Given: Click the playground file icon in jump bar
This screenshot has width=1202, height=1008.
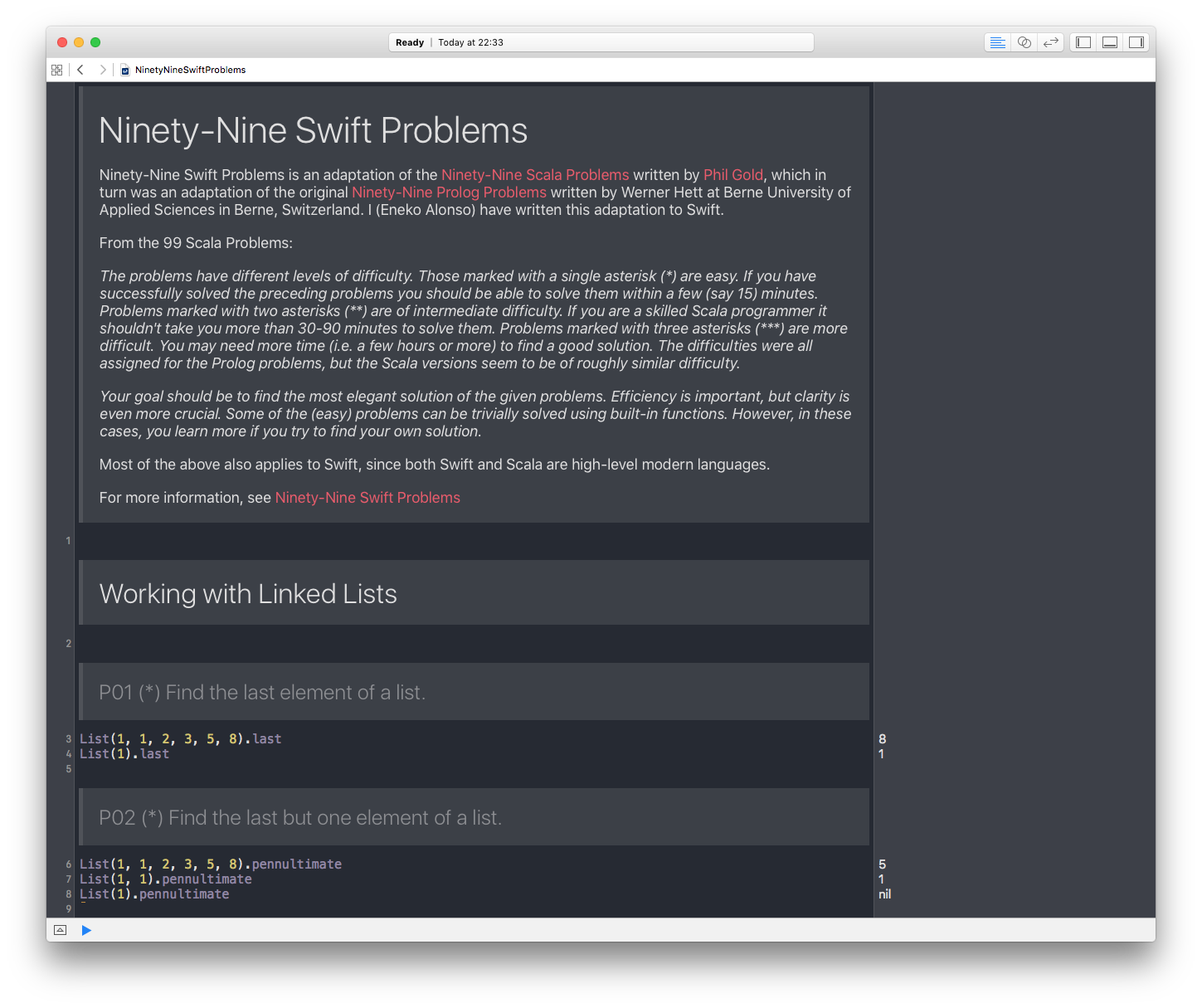Looking at the screenshot, I should 125,71.
